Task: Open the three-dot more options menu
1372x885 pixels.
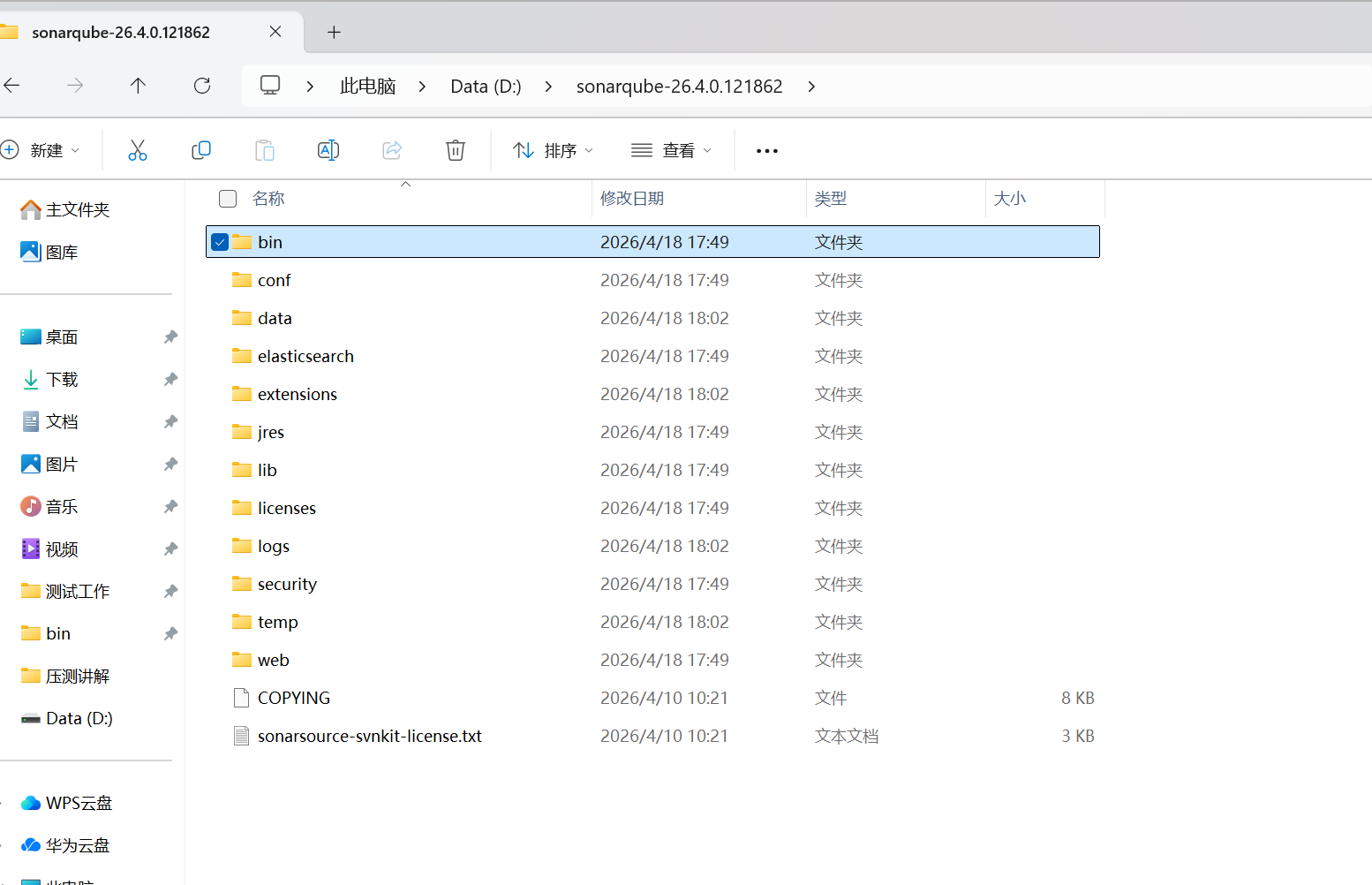Action: click(767, 151)
